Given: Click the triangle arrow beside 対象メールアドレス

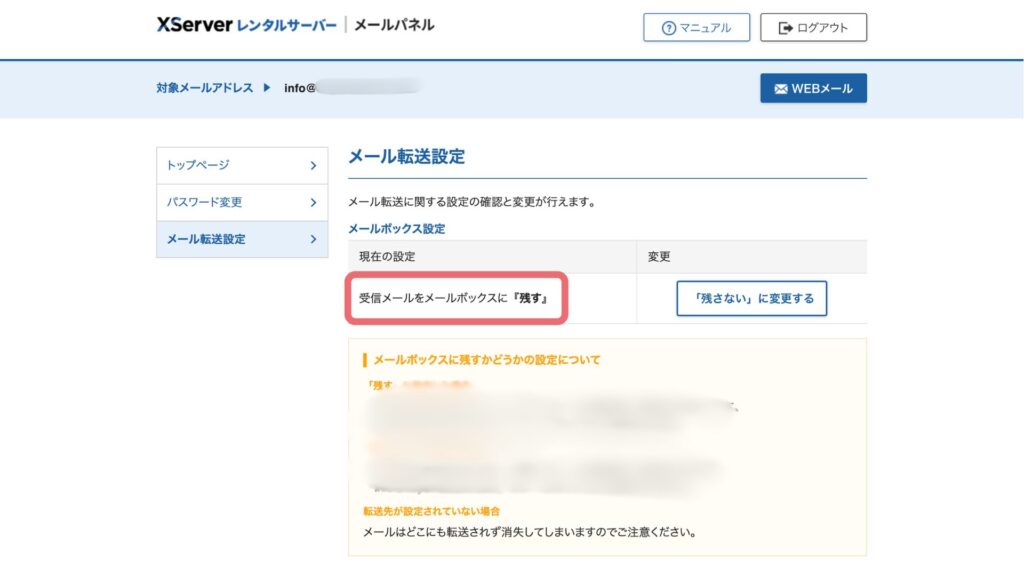Looking at the screenshot, I should 267,88.
